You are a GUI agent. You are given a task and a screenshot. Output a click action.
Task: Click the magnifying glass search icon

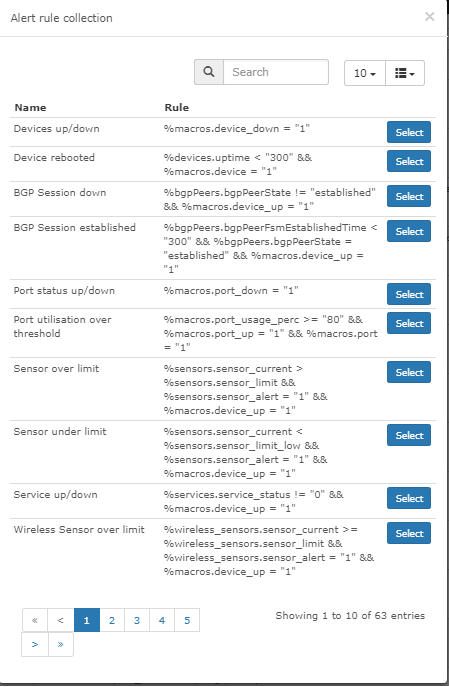point(209,72)
